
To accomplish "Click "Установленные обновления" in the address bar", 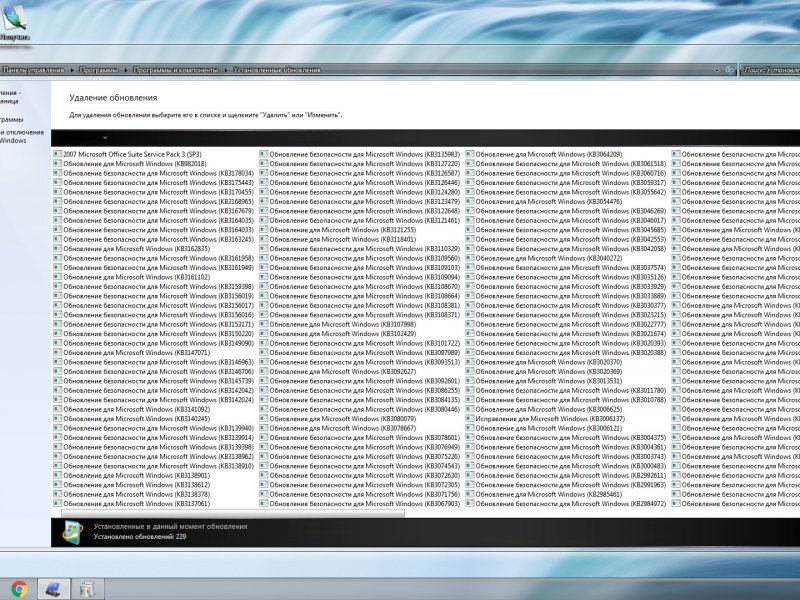I will (x=277, y=70).
